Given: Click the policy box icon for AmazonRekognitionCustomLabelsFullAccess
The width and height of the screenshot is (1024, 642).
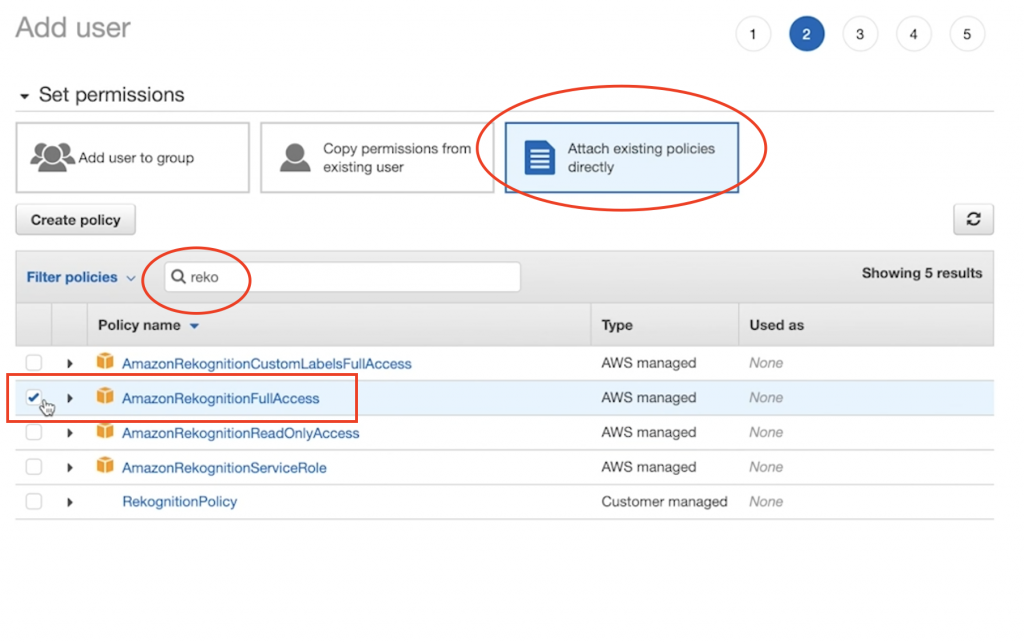Looking at the screenshot, I should 105,362.
